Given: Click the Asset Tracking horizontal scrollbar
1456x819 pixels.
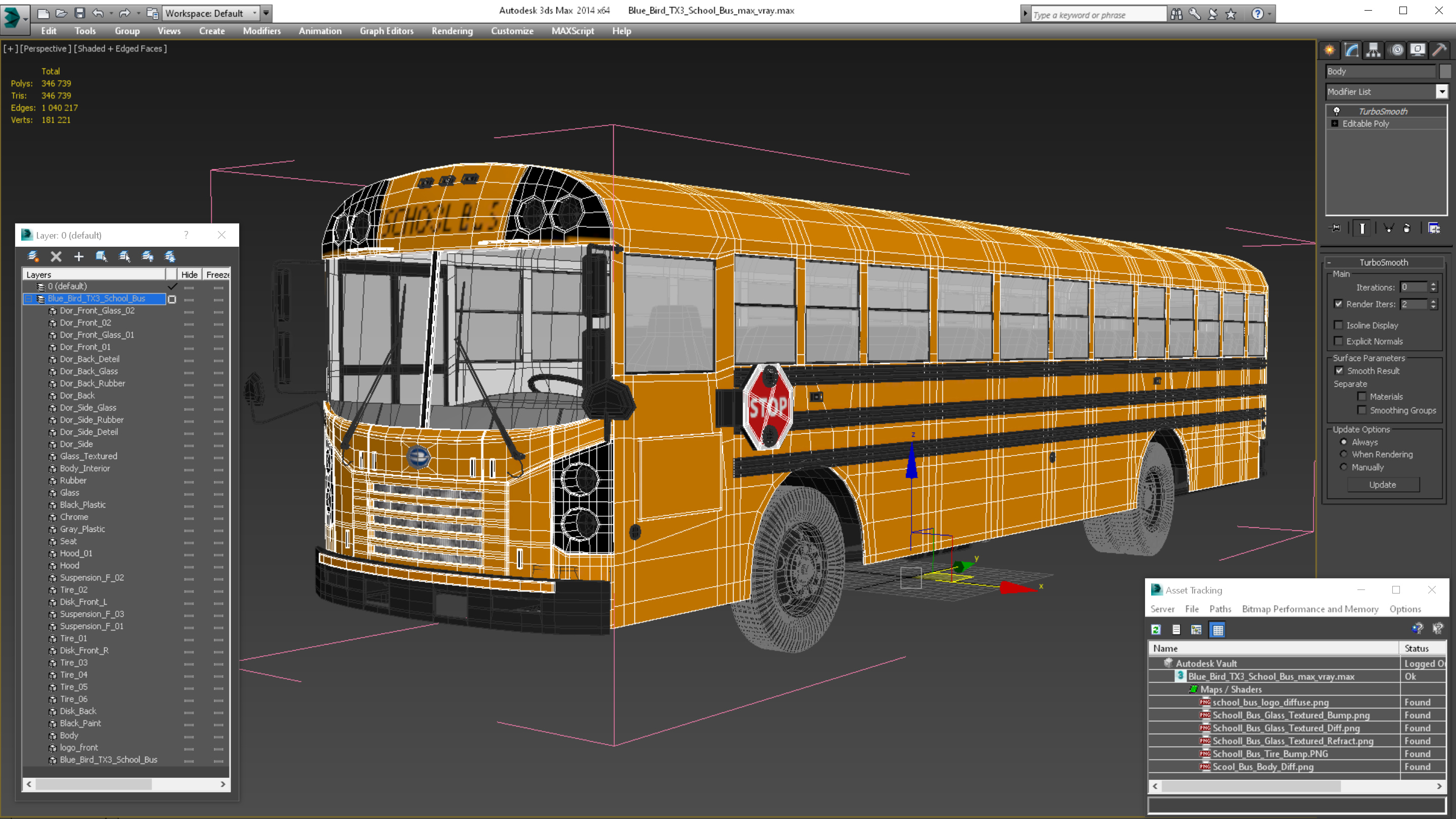Looking at the screenshot, I should pos(1297,786).
